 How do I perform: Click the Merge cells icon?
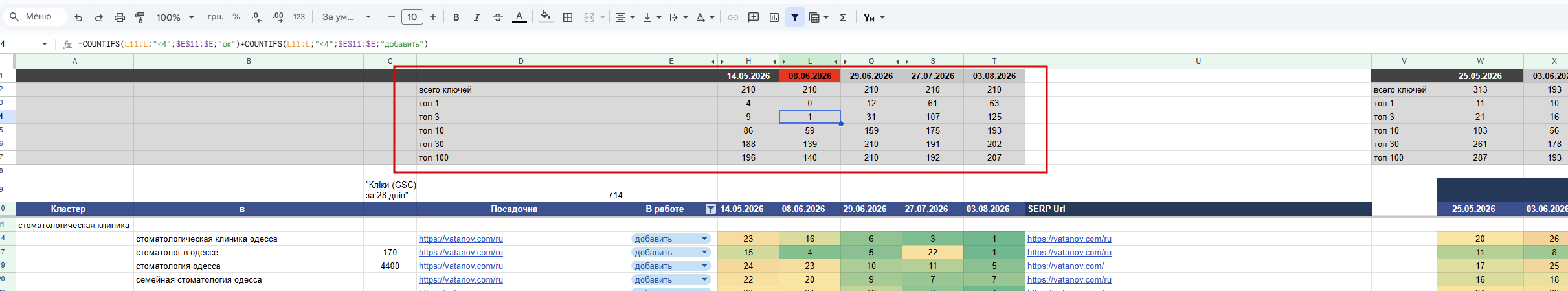589,17
